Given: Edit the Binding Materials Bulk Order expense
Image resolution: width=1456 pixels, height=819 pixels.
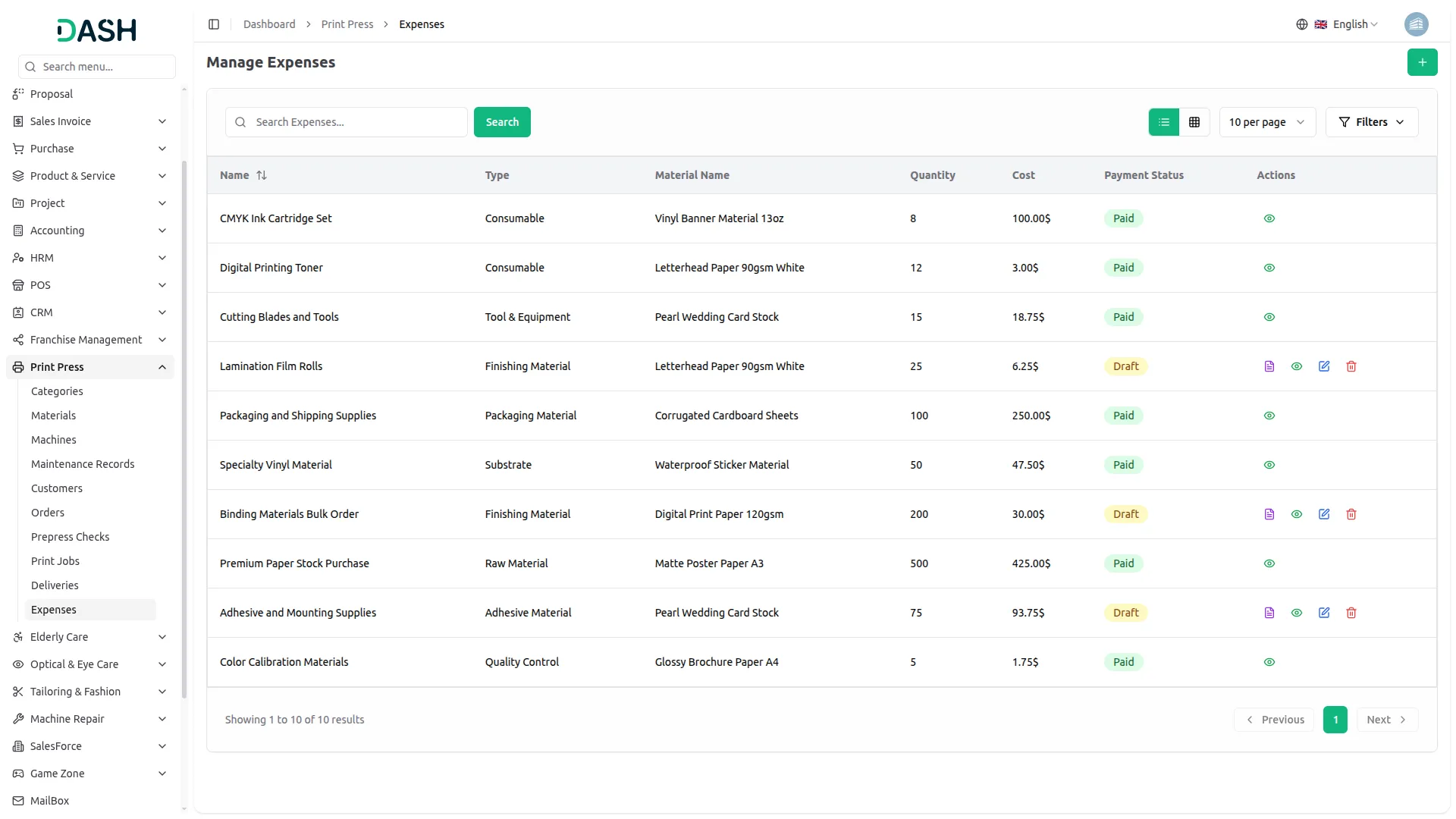Looking at the screenshot, I should pos(1323,514).
